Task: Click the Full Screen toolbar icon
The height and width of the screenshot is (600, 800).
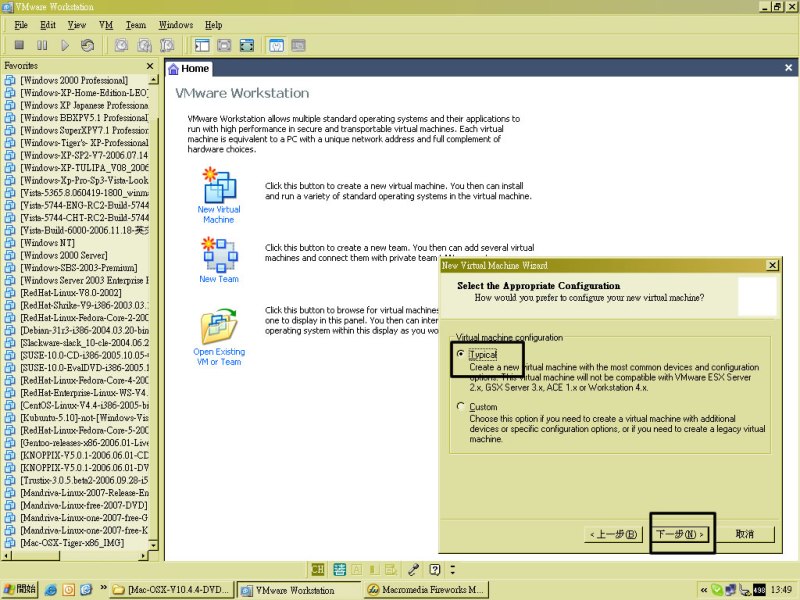Action: pos(247,45)
